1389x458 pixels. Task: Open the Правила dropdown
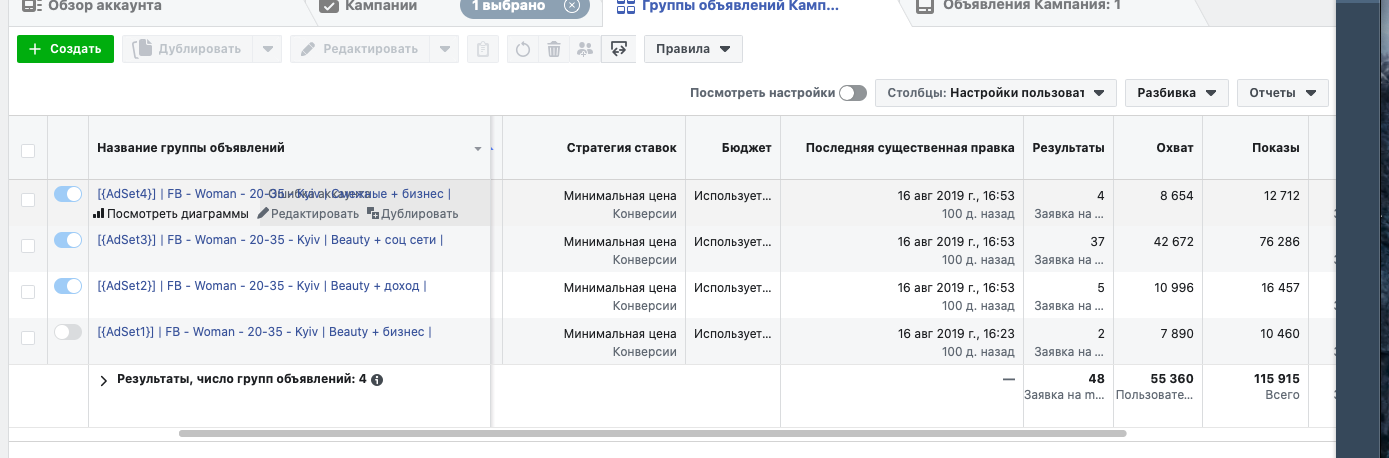[x=693, y=49]
